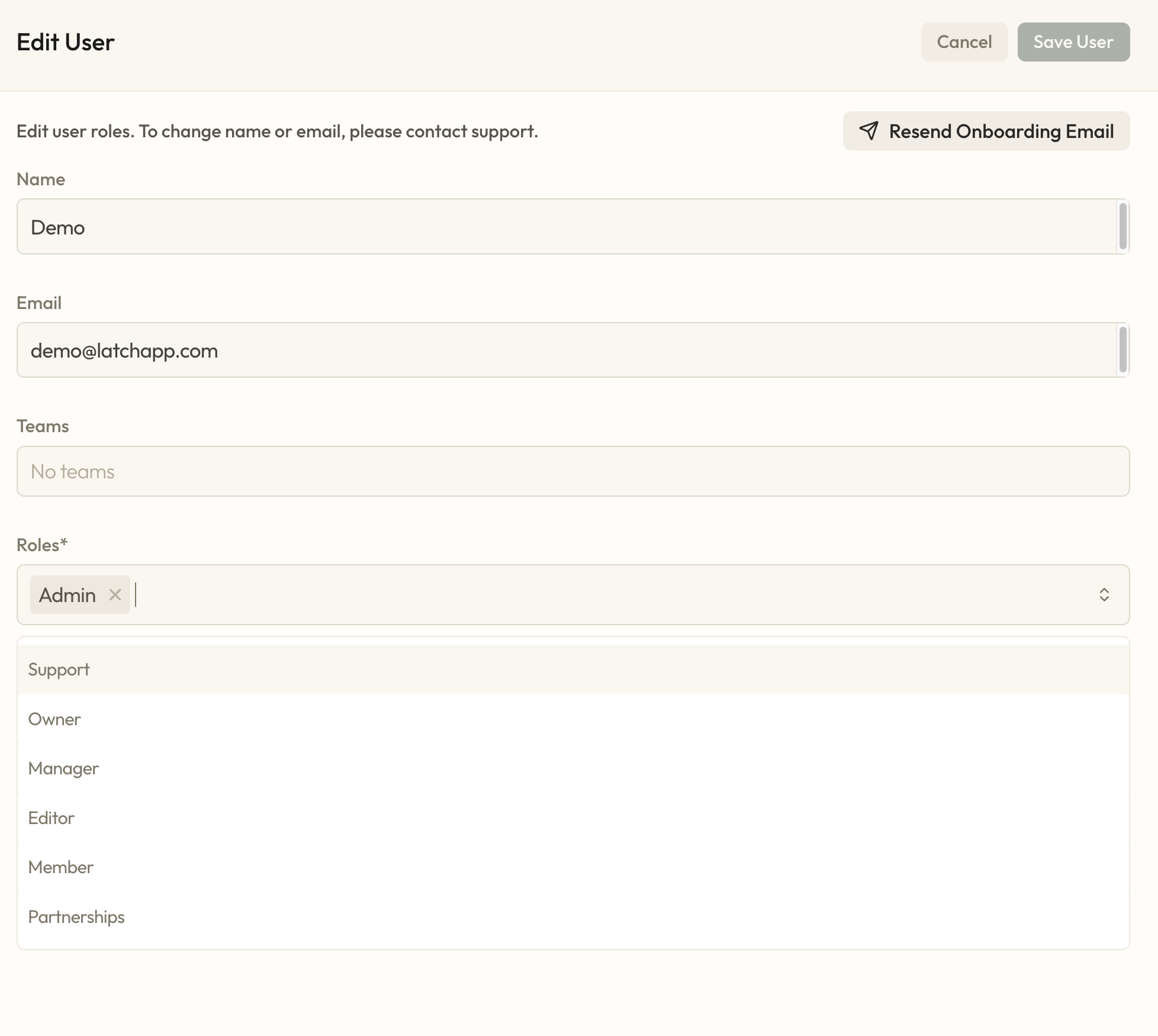Click the Admin role tag
Viewport: 1158px width, 1036px height.
coord(67,595)
